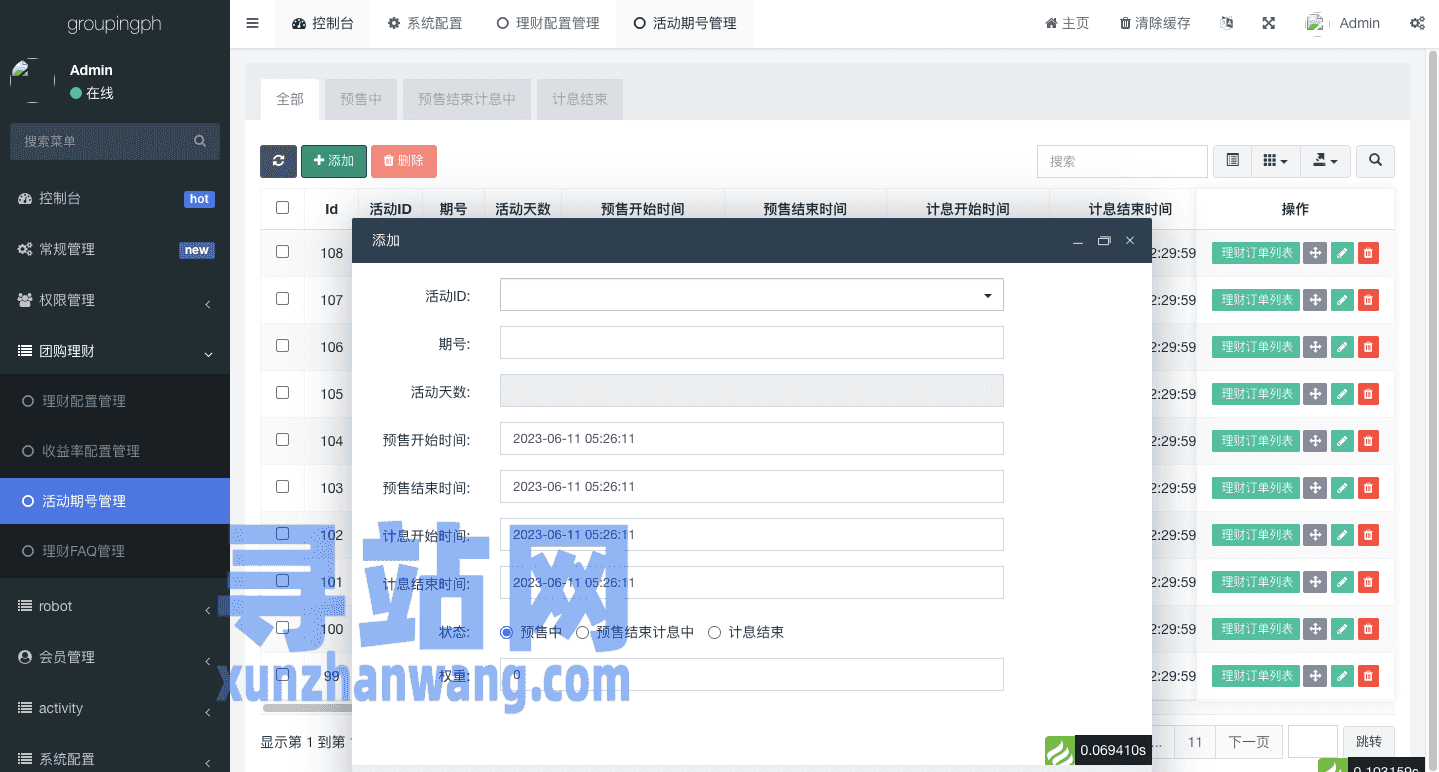The image size is (1439, 772).
Task: Collapse the 团购理财 sidebar menu
Action: click(115, 351)
